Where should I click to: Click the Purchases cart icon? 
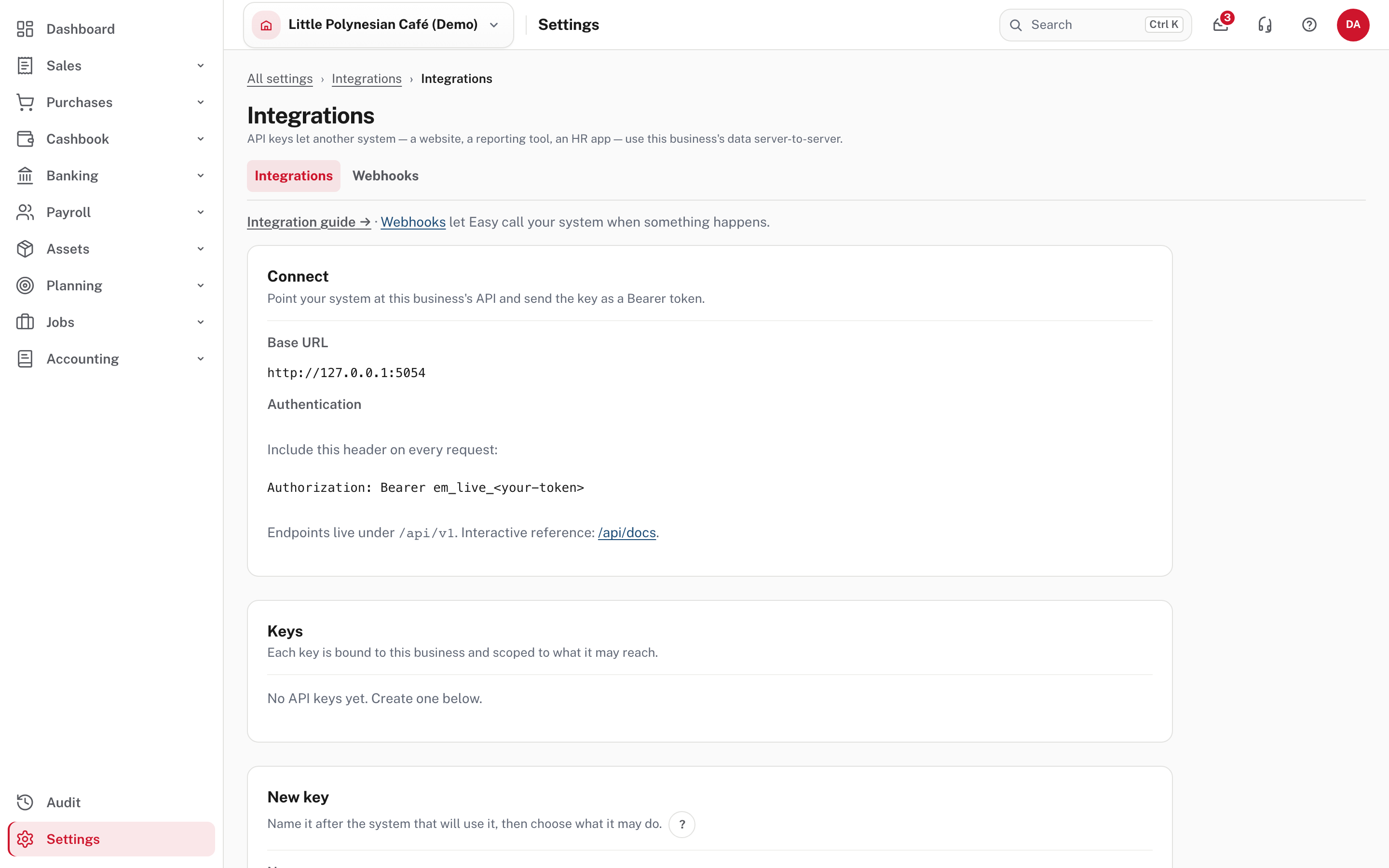point(25,102)
